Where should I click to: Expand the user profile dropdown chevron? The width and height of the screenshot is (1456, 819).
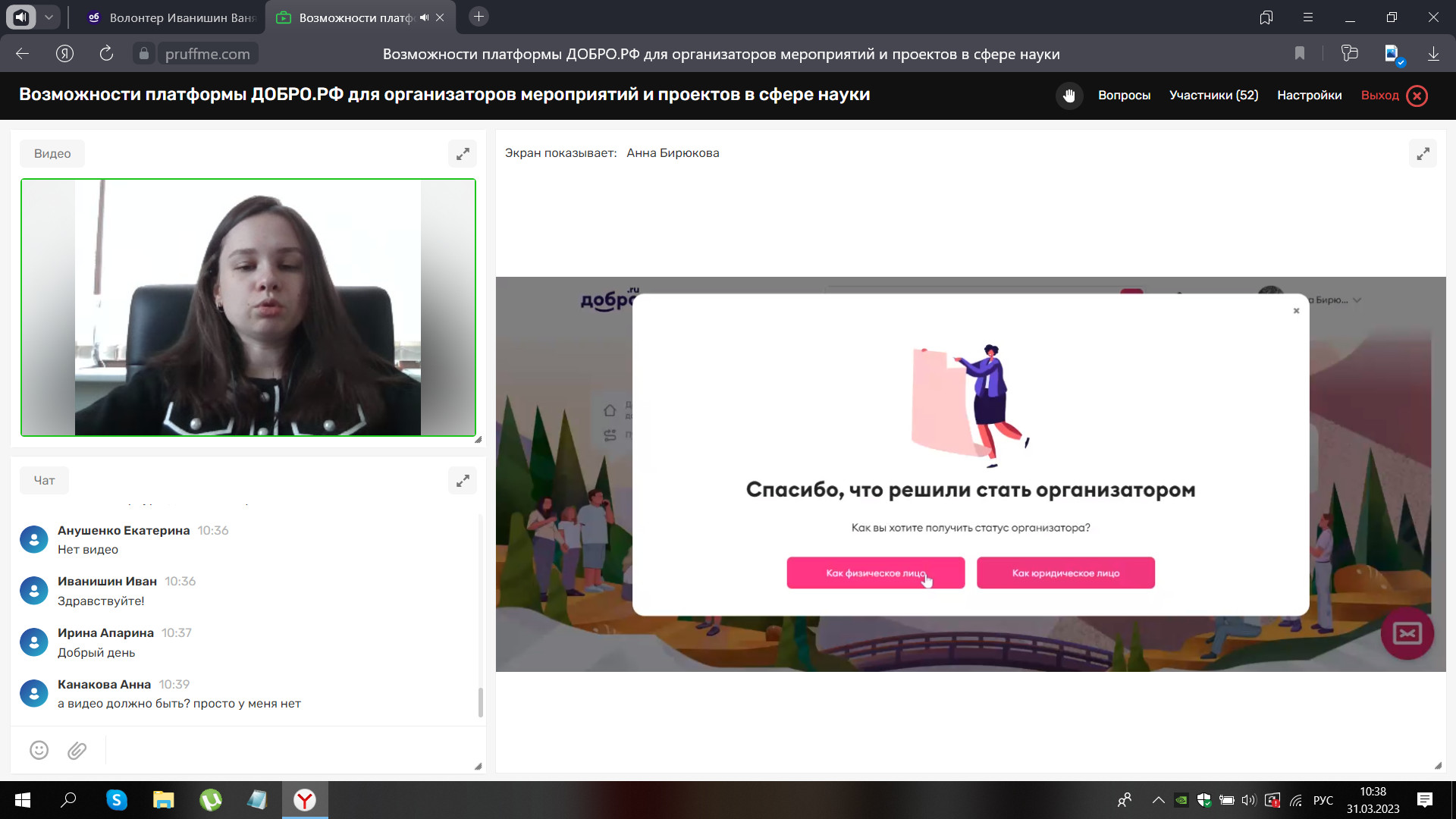point(1357,300)
